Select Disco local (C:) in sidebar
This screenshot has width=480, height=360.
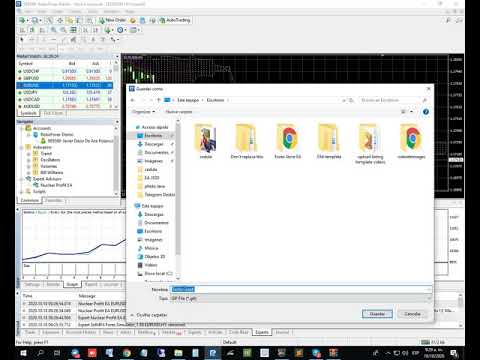(x=155, y=274)
